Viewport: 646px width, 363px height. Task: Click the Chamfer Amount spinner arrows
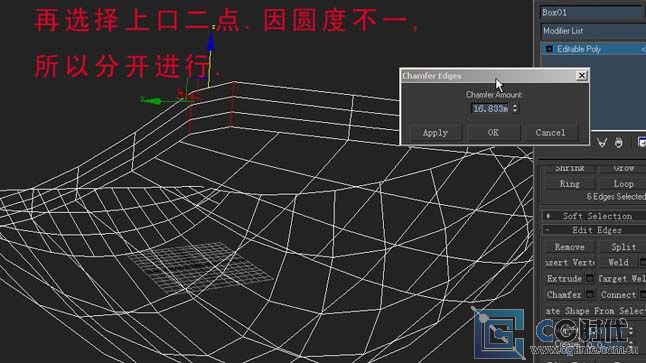point(515,108)
